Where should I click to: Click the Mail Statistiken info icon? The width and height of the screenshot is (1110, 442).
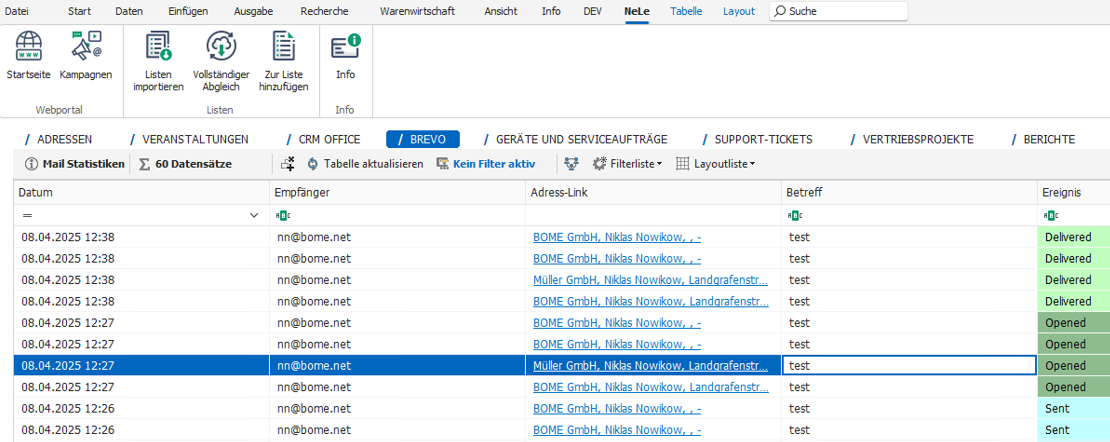pyautogui.click(x=31, y=164)
